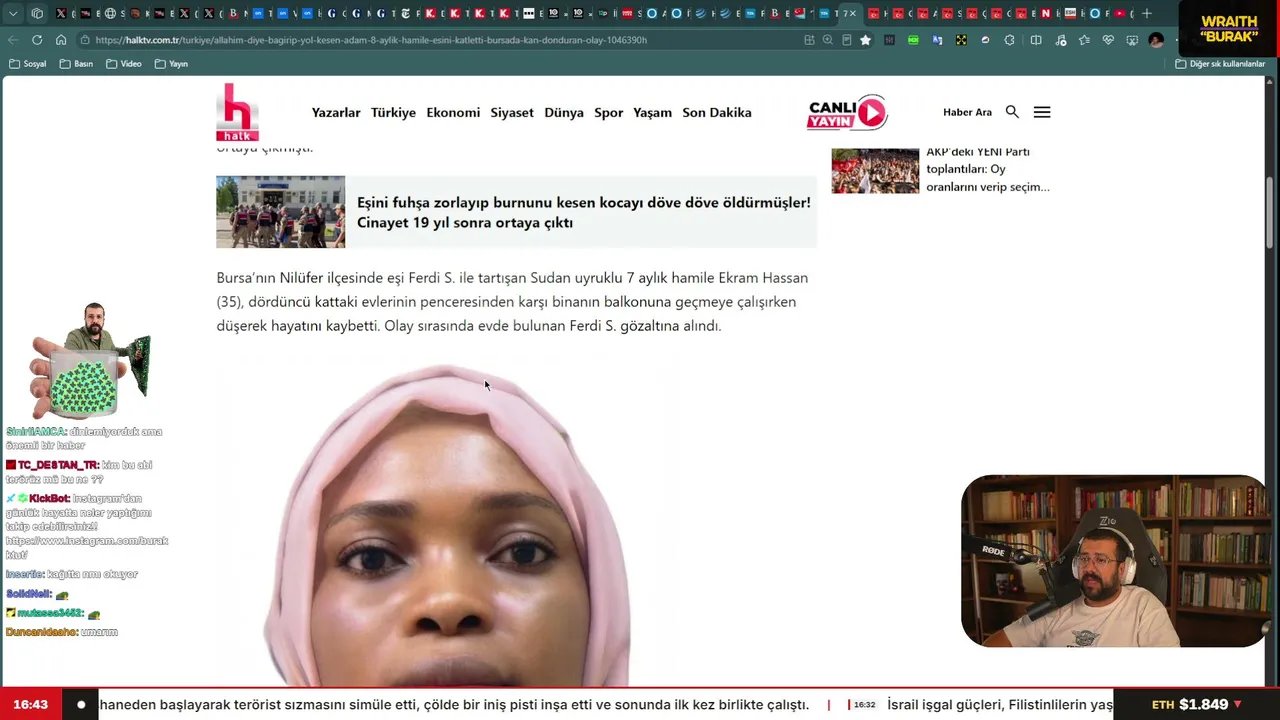Open the Video bookmarks folder
1280x720 pixels.
124,64
